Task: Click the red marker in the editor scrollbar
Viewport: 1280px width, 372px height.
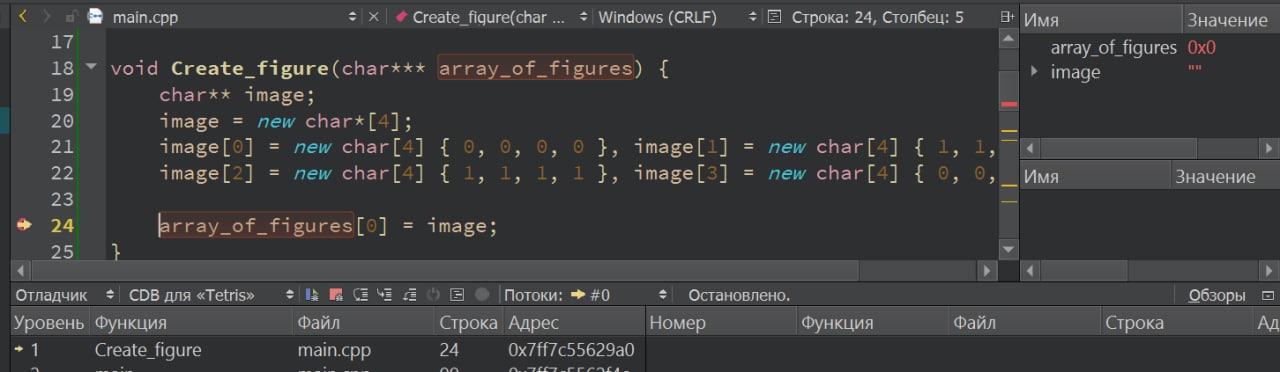Action: (1009, 104)
